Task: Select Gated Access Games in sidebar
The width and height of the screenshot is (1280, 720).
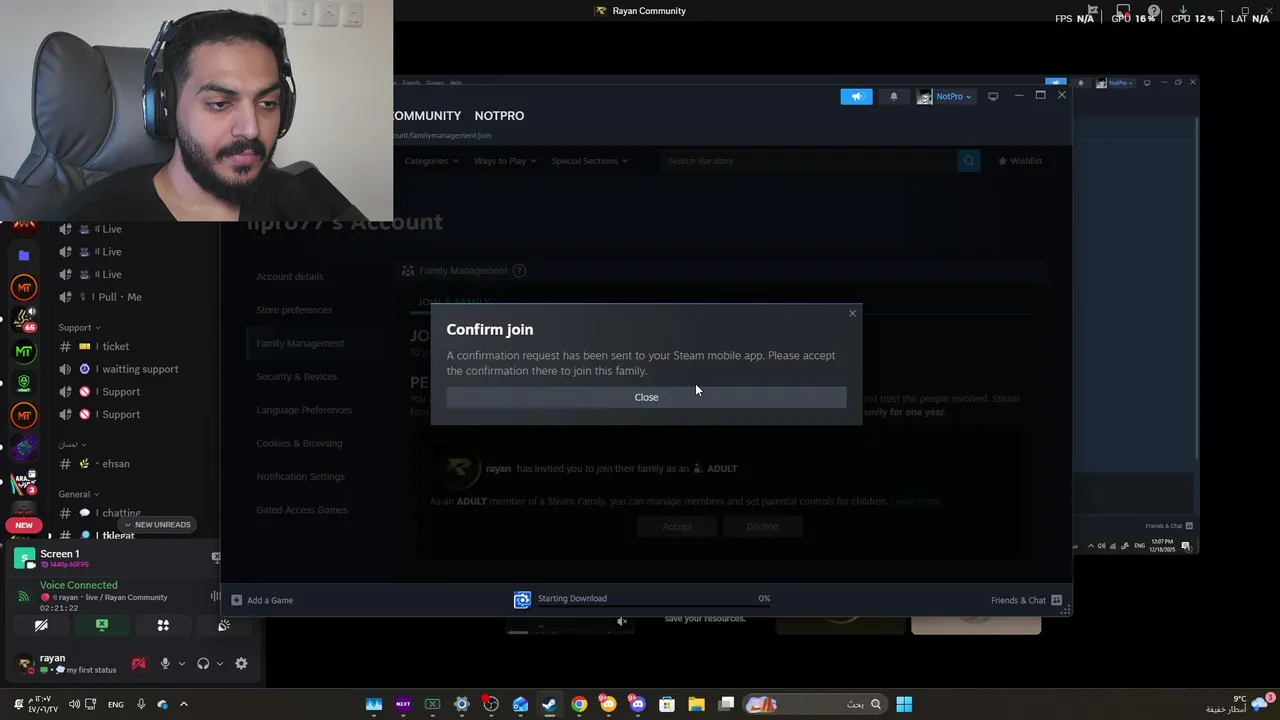Action: (302, 510)
